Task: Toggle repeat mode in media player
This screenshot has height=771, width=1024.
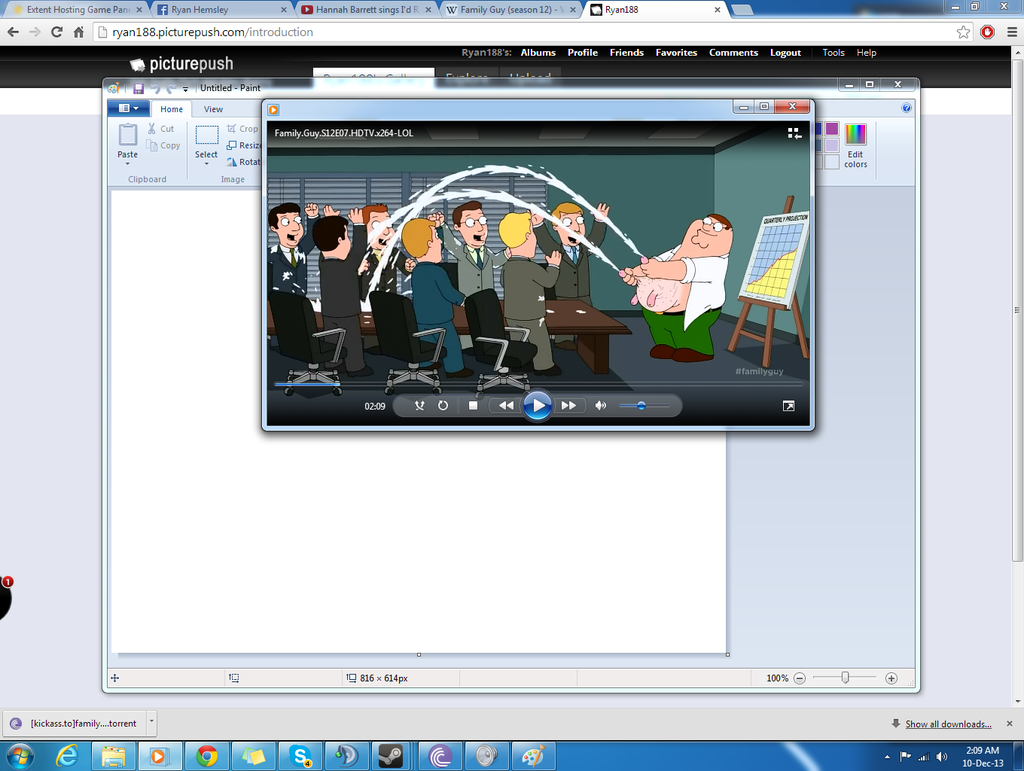Action: (x=443, y=405)
